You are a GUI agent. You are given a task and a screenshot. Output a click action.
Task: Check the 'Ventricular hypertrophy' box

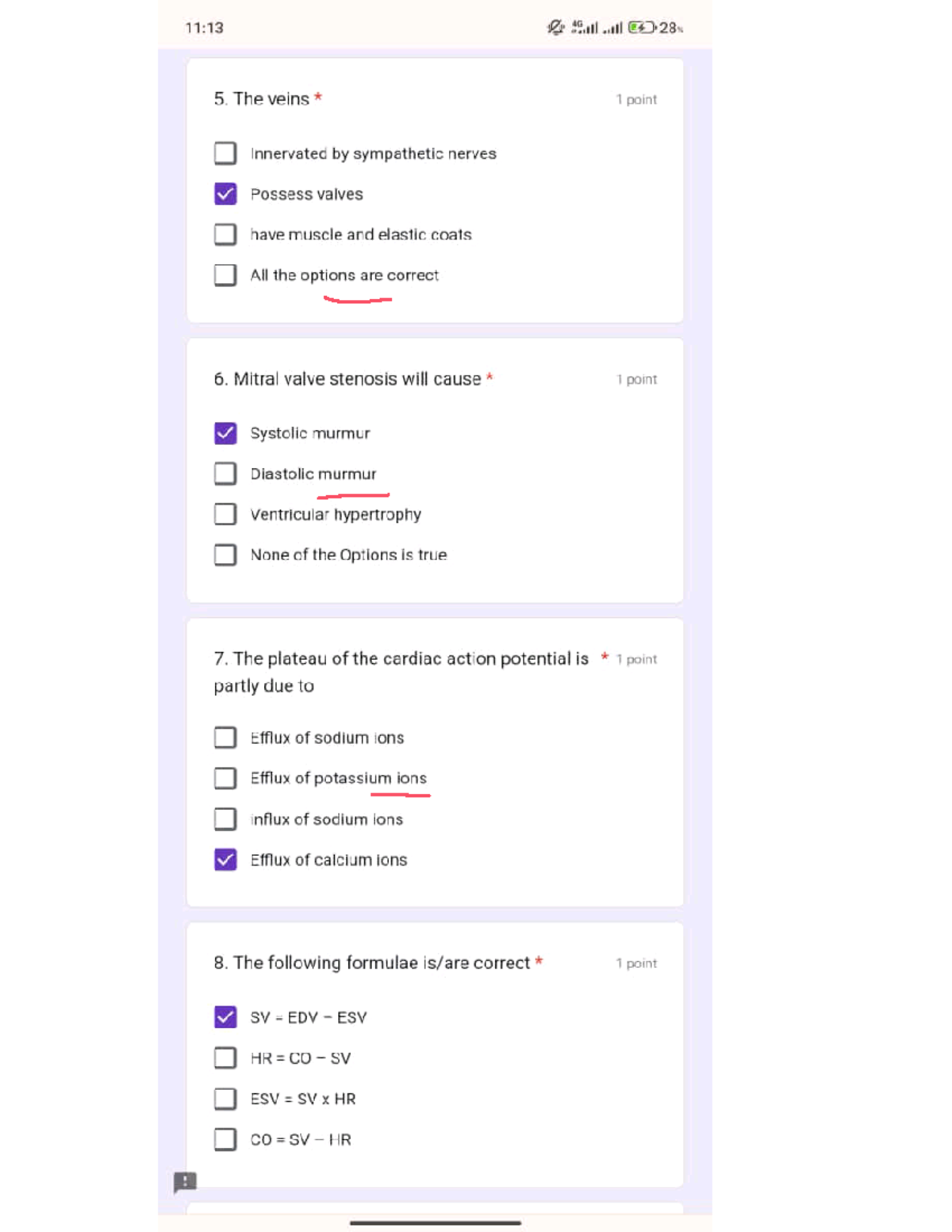[225, 514]
